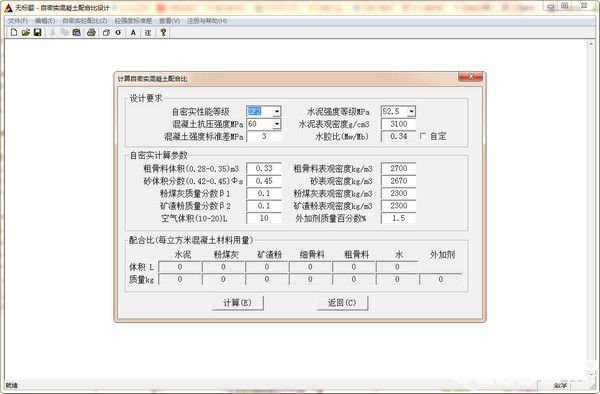Click the 细骨料 质量kg result cell
The image size is (600, 394).
coord(310,279)
